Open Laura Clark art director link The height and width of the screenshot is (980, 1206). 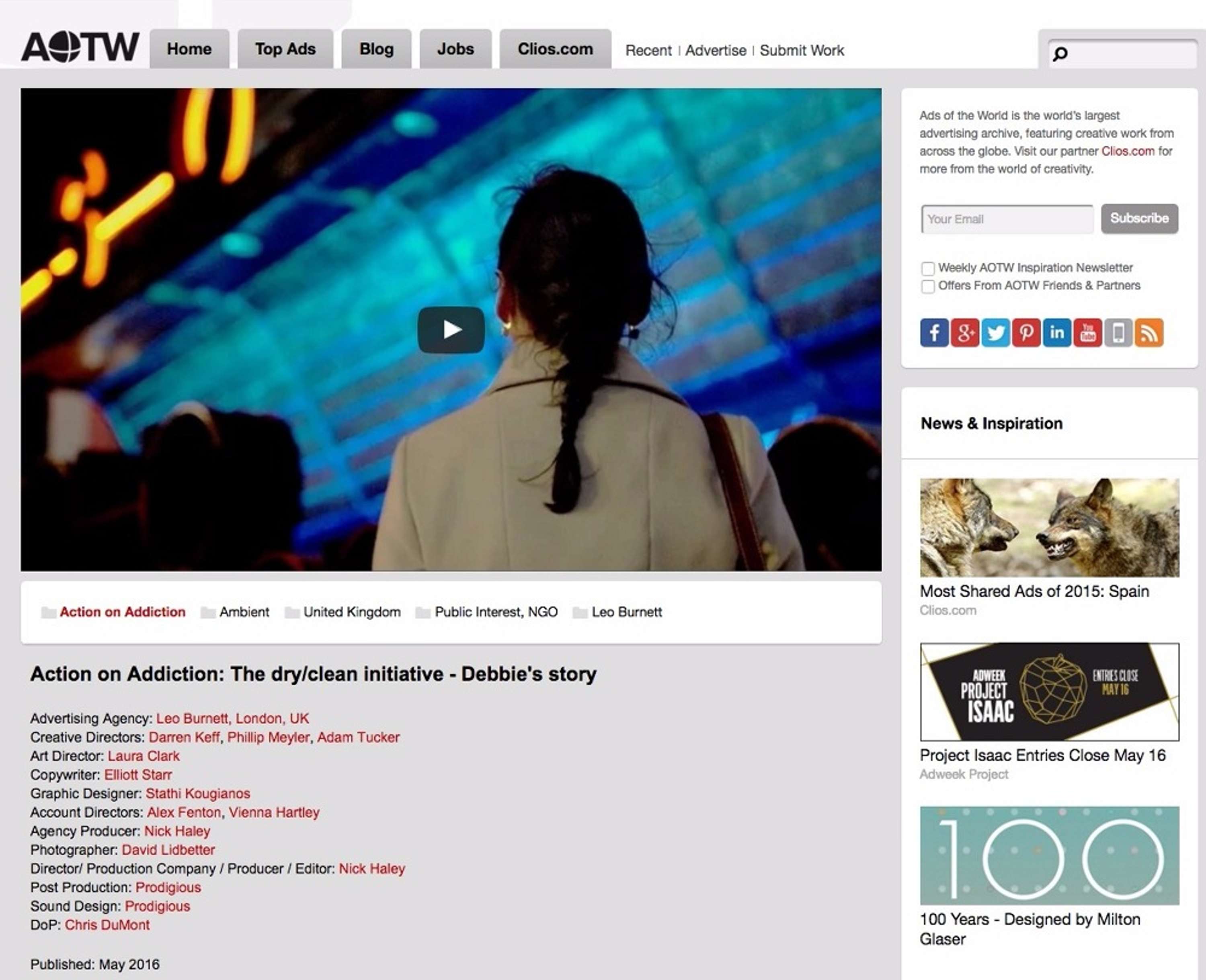pyautogui.click(x=144, y=756)
